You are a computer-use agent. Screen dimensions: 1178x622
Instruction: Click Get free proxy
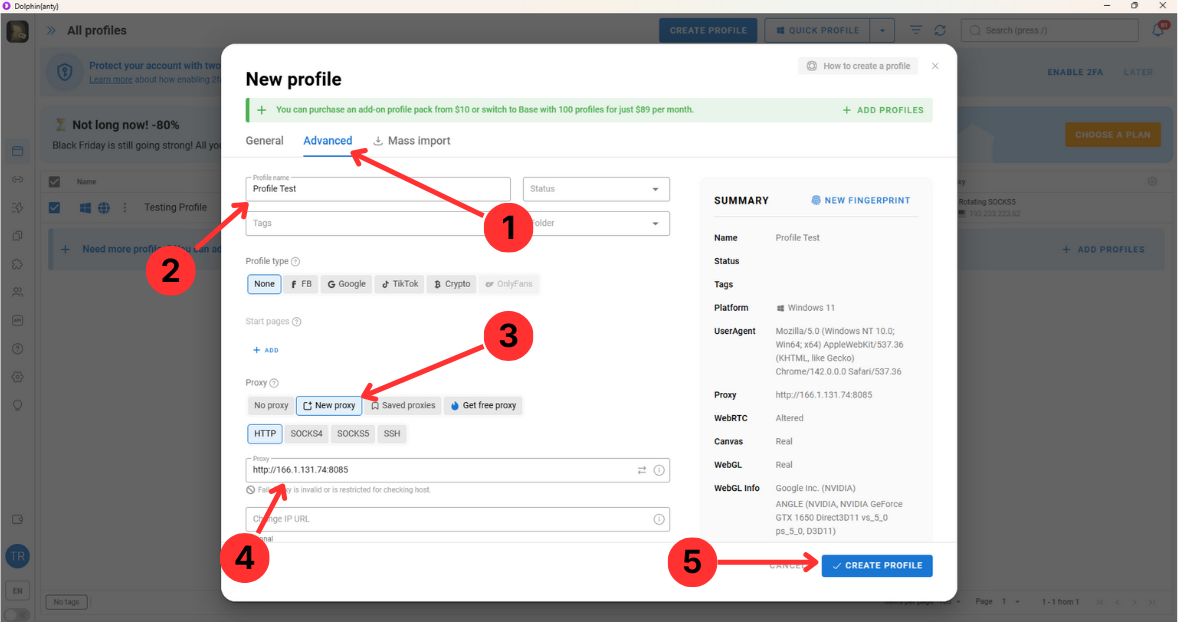pyautogui.click(x=483, y=406)
